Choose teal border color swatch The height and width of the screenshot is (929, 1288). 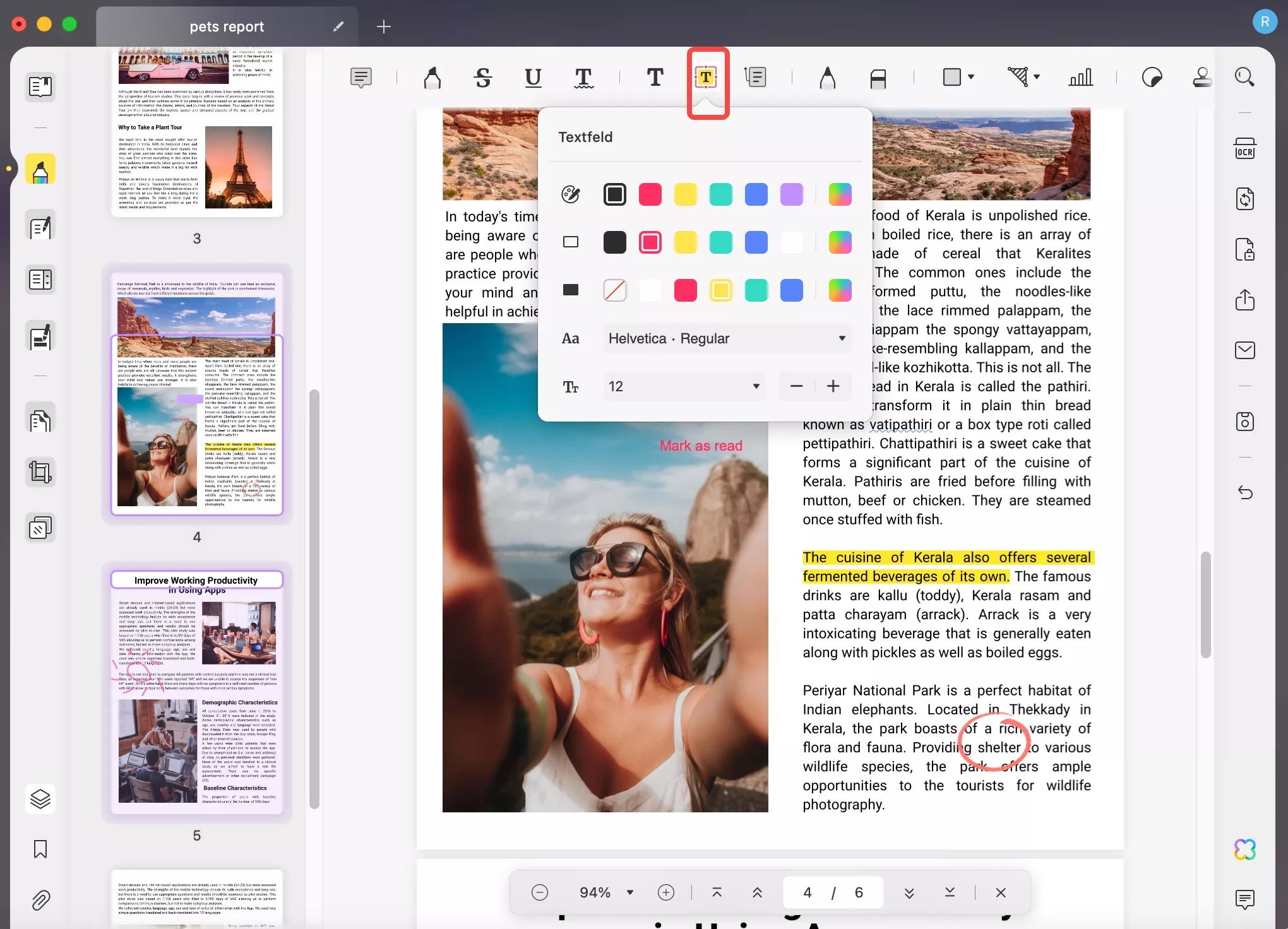pos(720,242)
